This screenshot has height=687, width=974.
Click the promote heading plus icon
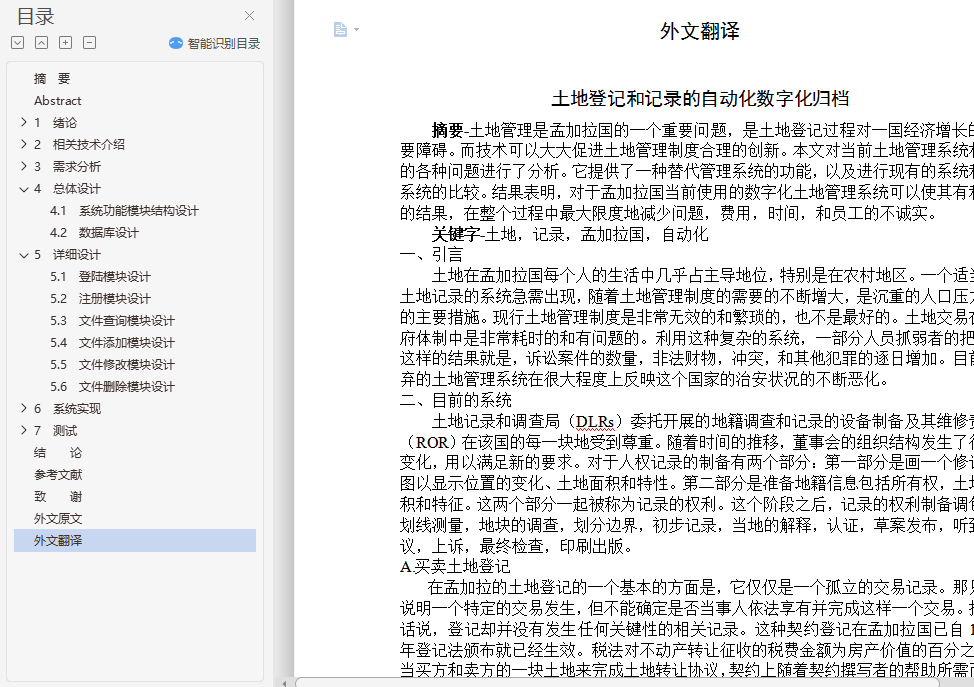click(x=65, y=43)
